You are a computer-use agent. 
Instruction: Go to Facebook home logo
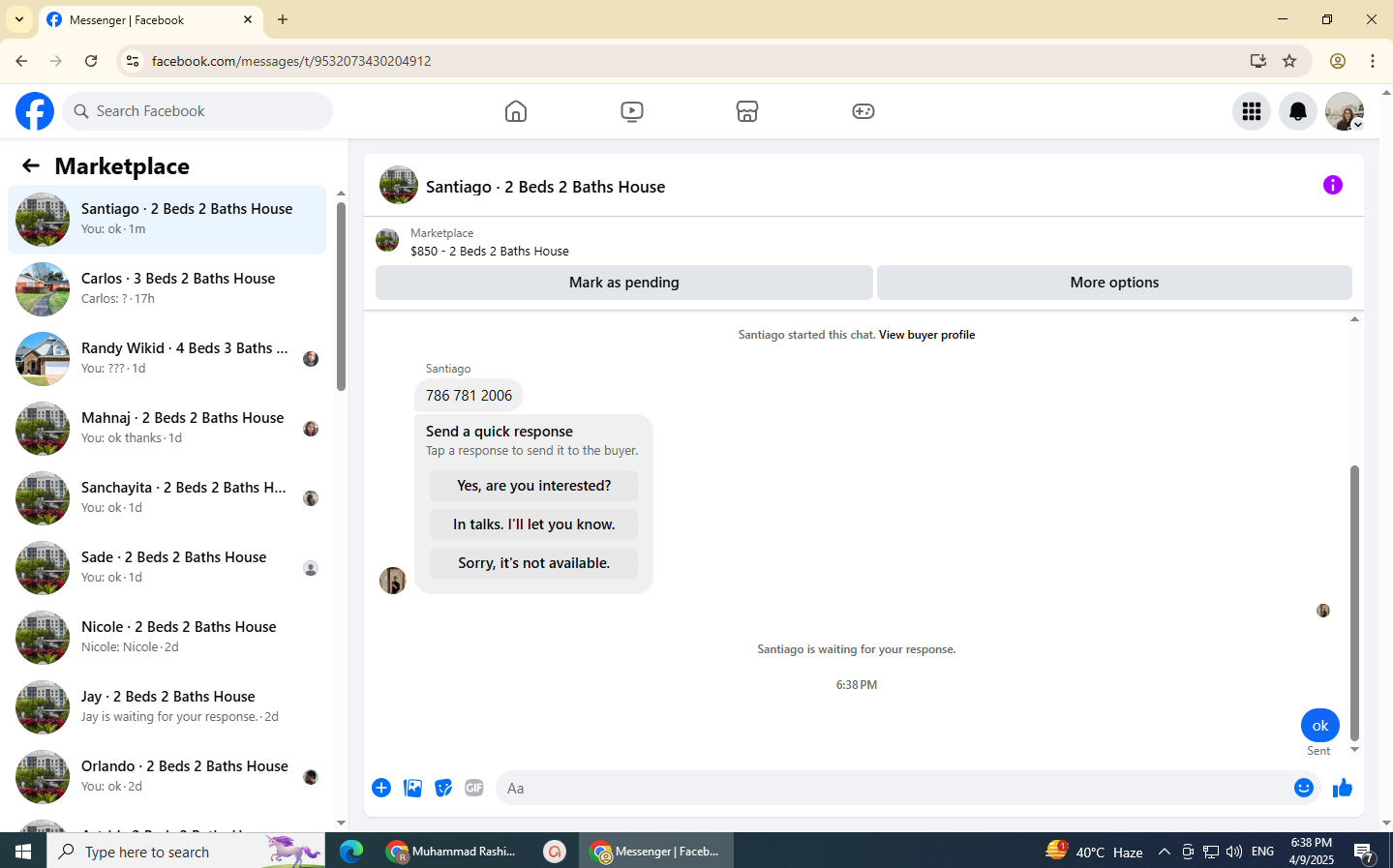pos(35,111)
